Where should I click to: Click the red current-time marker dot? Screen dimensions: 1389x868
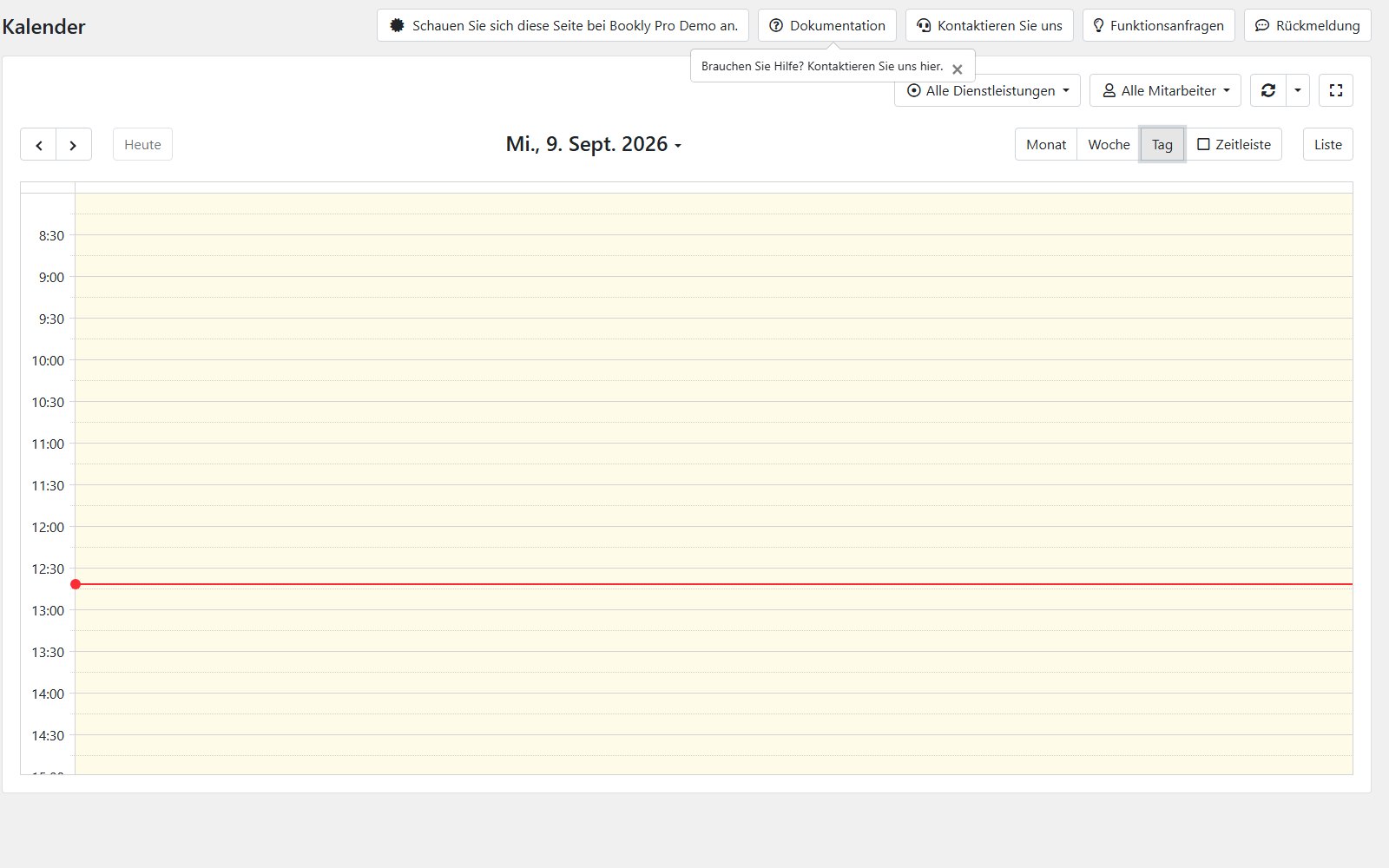pos(76,584)
